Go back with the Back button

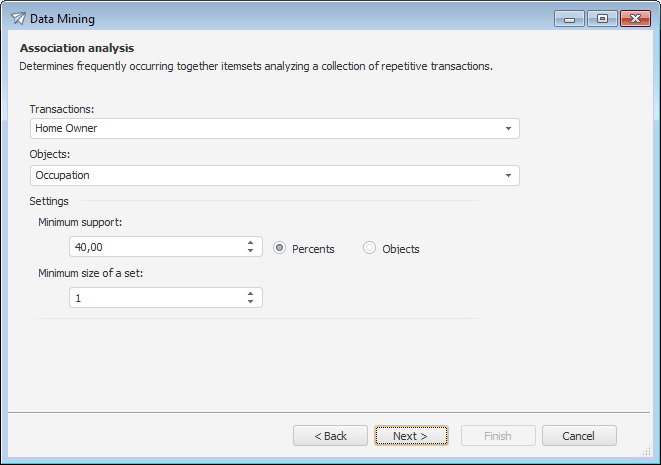coord(331,436)
